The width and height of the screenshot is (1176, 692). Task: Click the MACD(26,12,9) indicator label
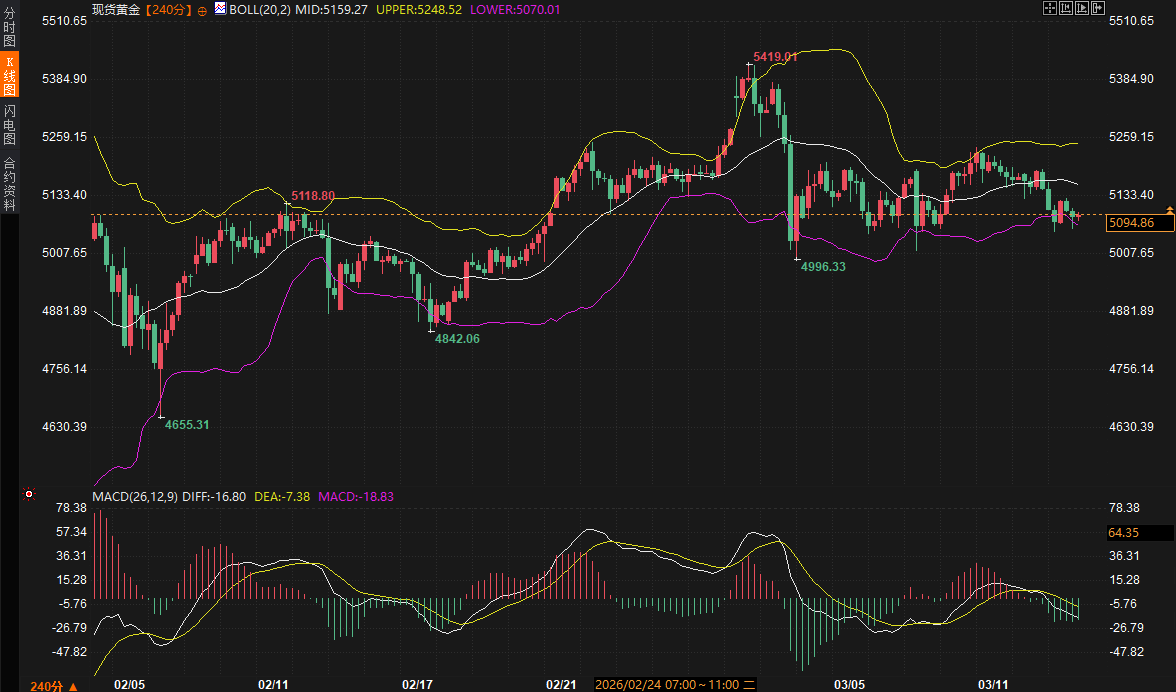click(134, 496)
